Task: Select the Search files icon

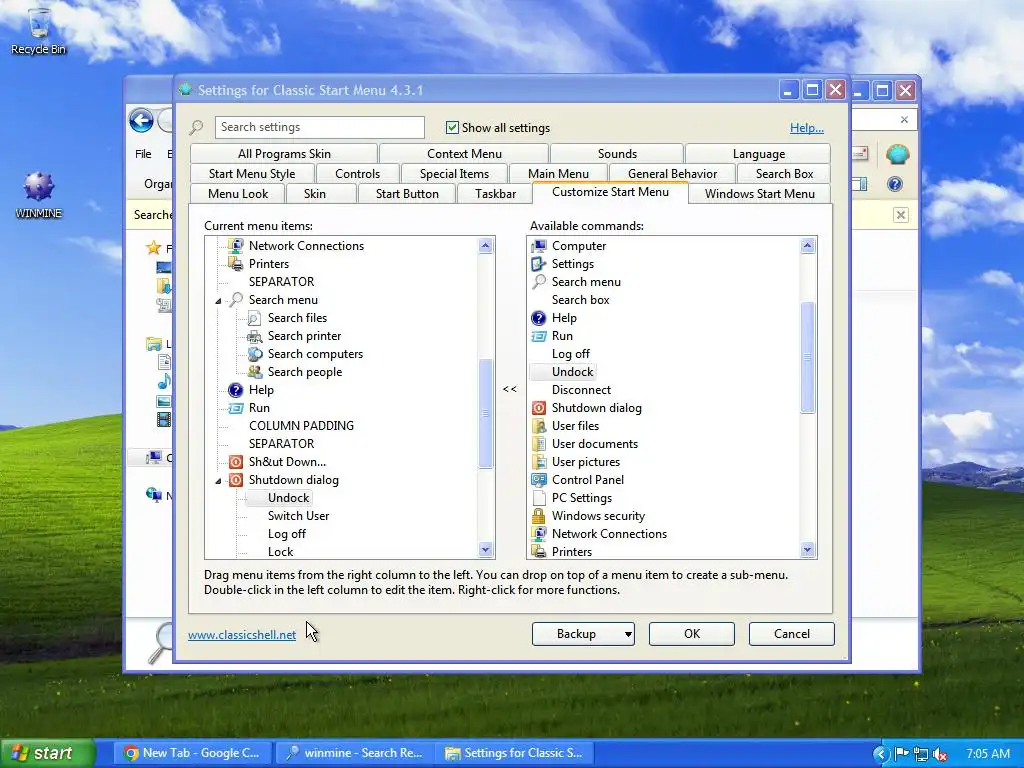Action: click(x=254, y=318)
